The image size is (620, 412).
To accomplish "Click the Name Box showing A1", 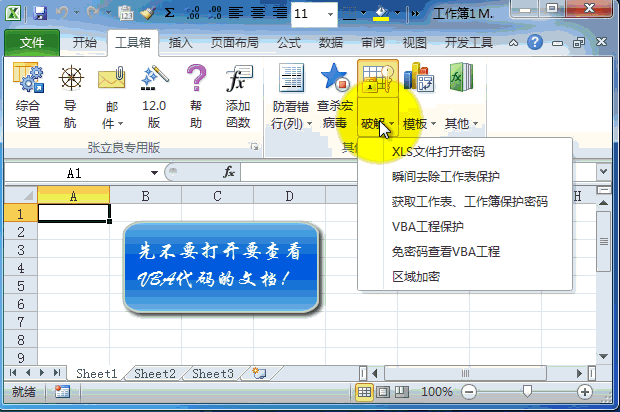I will point(75,173).
